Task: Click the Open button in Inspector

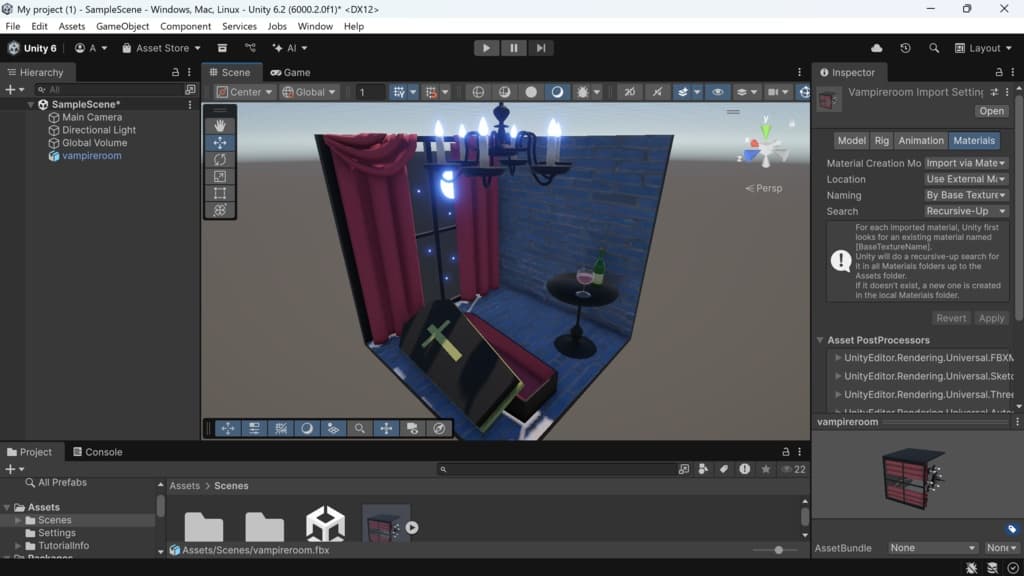Action: tap(992, 111)
